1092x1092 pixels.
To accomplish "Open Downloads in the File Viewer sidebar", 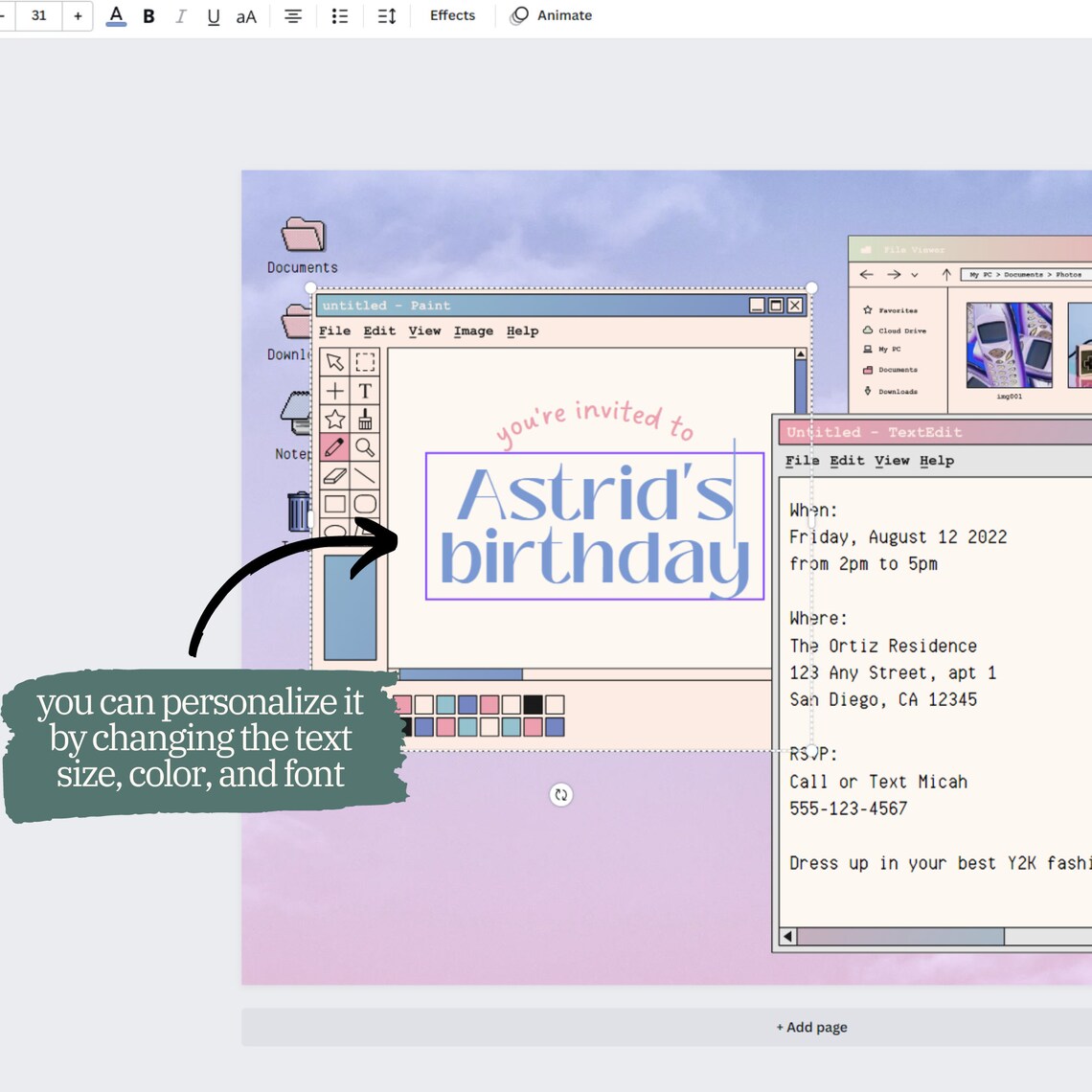I will [898, 391].
